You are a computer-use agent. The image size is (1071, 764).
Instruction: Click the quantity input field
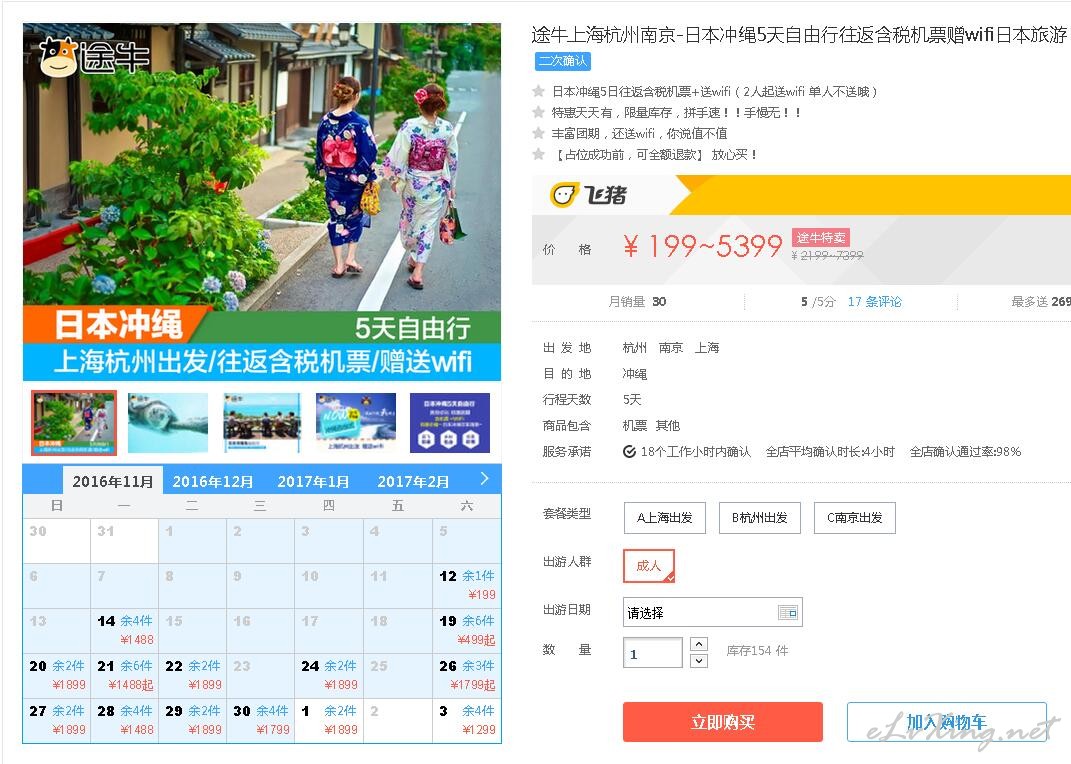[x=652, y=653]
